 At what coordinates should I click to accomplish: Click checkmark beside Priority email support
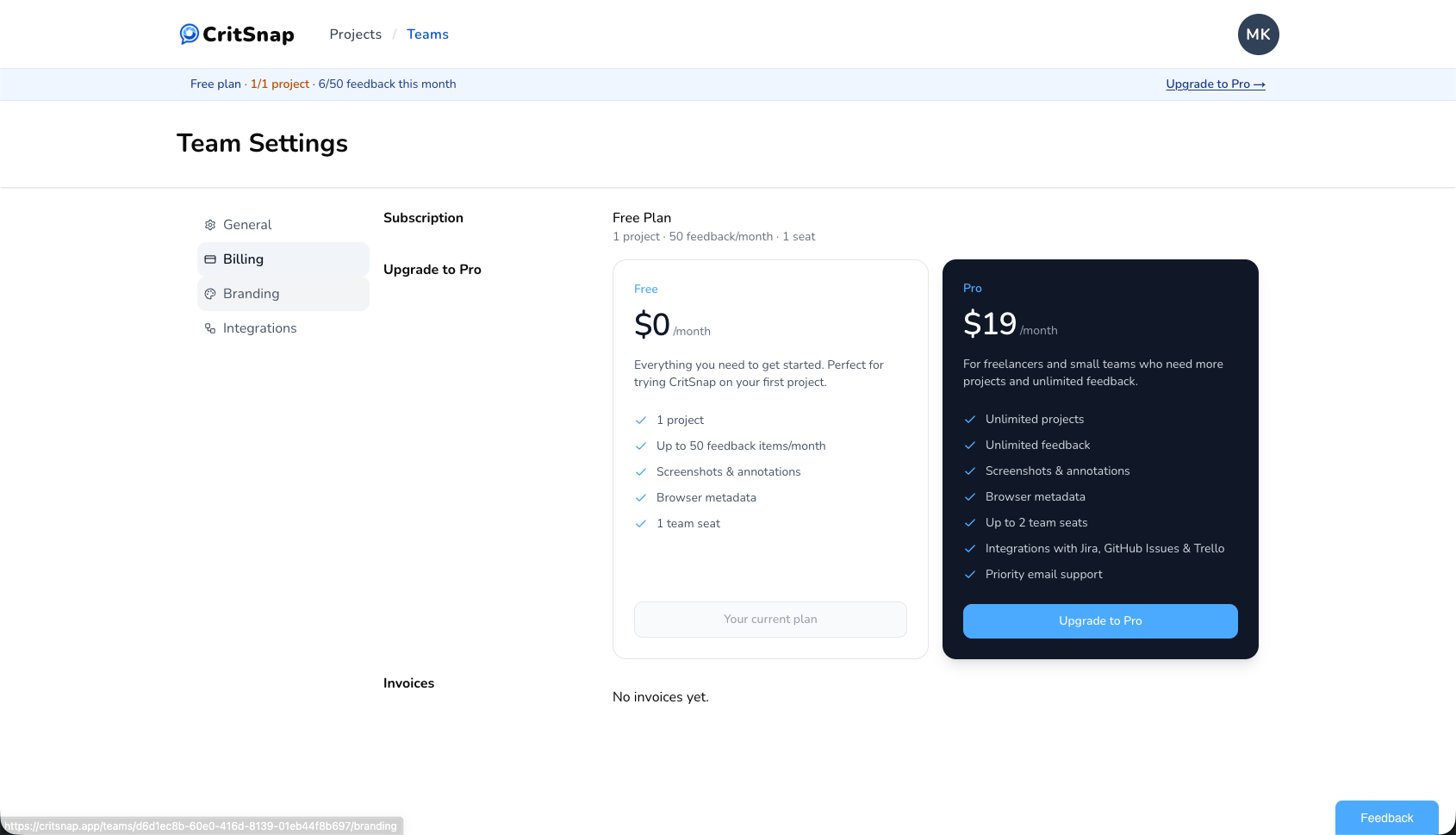coord(970,575)
